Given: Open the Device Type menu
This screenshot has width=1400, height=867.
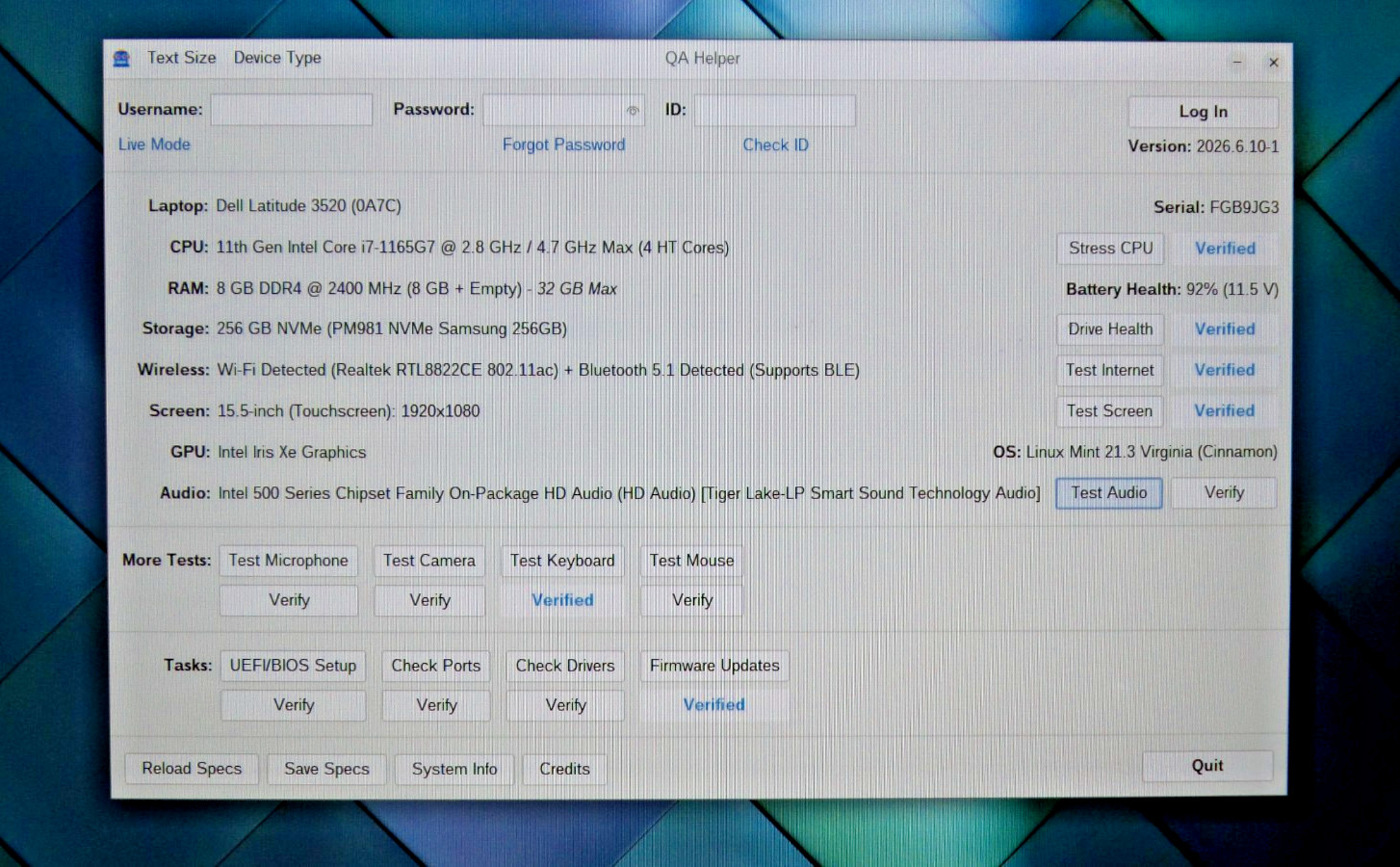Looking at the screenshot, I should pos(277,58).
